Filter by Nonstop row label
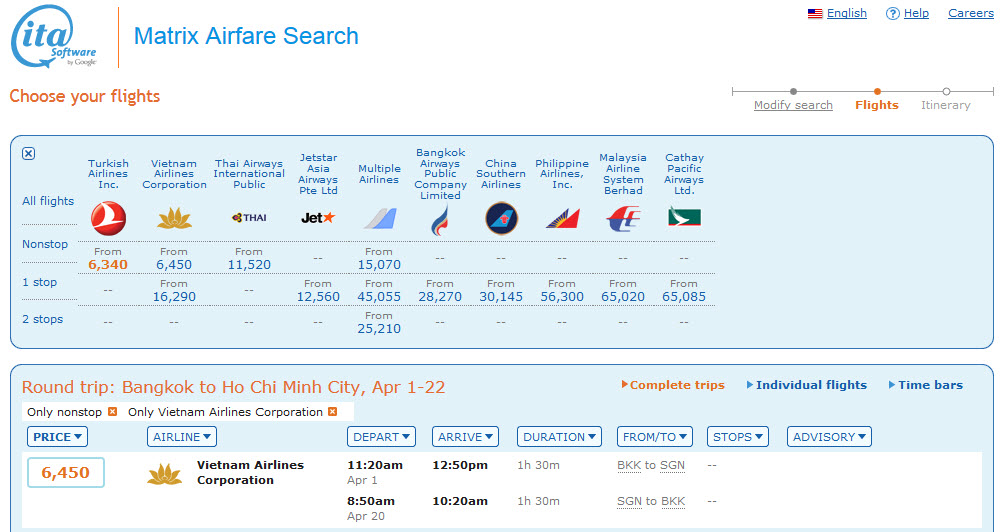1003x532 pixels. [x=45, y=244]
